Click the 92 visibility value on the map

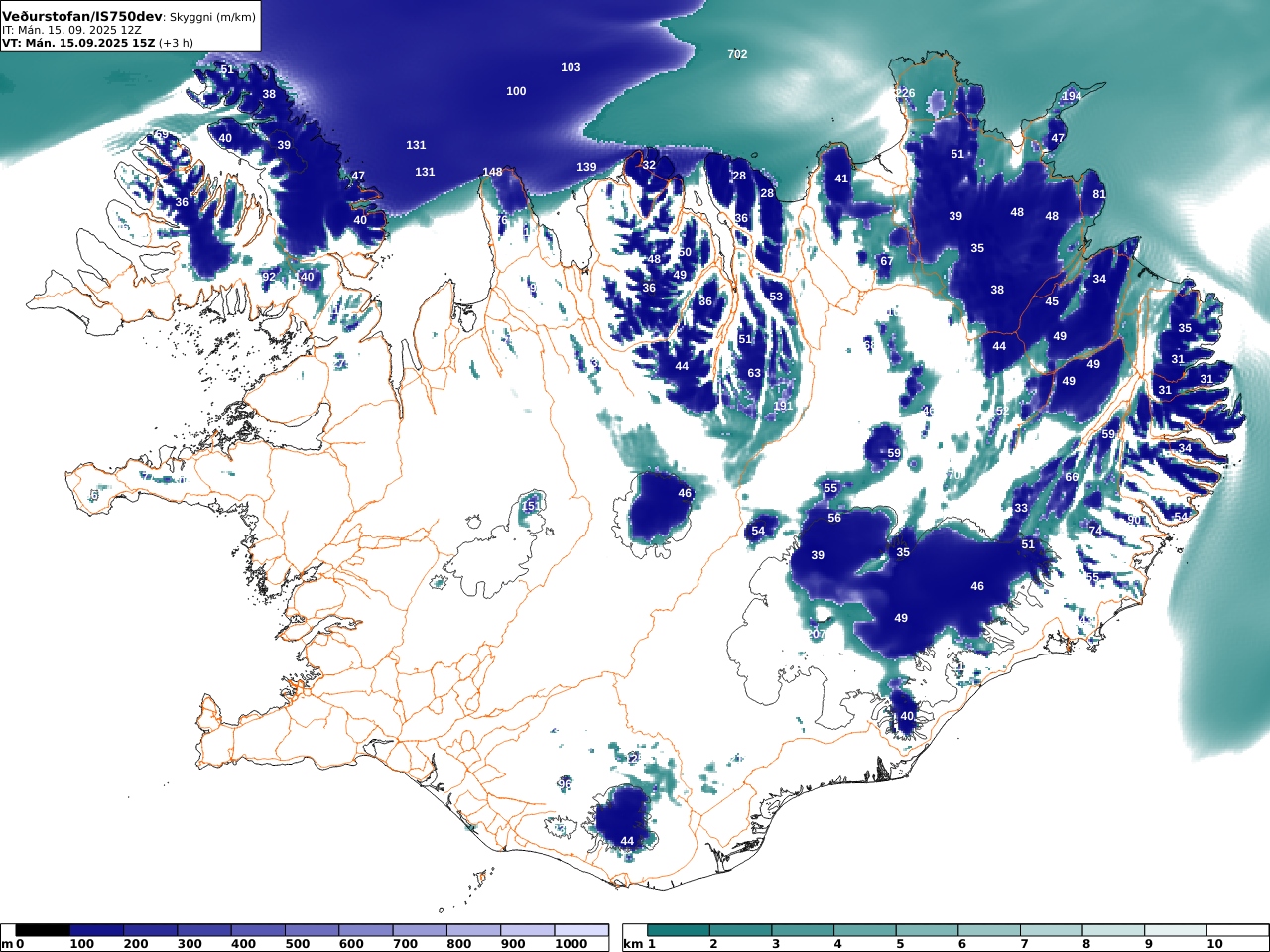[x=269, y=277]
